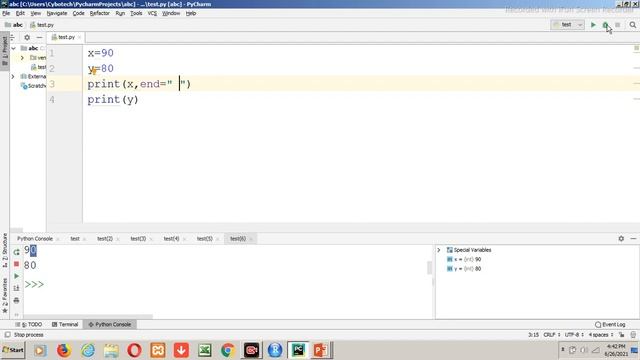Image resolution: width=640 pixels, height=360 pixels.
Task: Open Chrome from the taskbar
Action: [228, 350]
